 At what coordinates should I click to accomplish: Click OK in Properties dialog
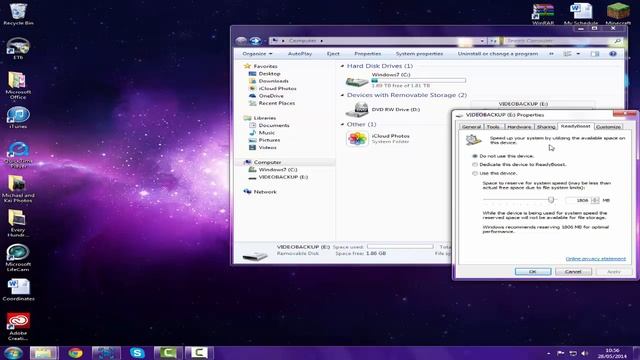coord(533,271)
